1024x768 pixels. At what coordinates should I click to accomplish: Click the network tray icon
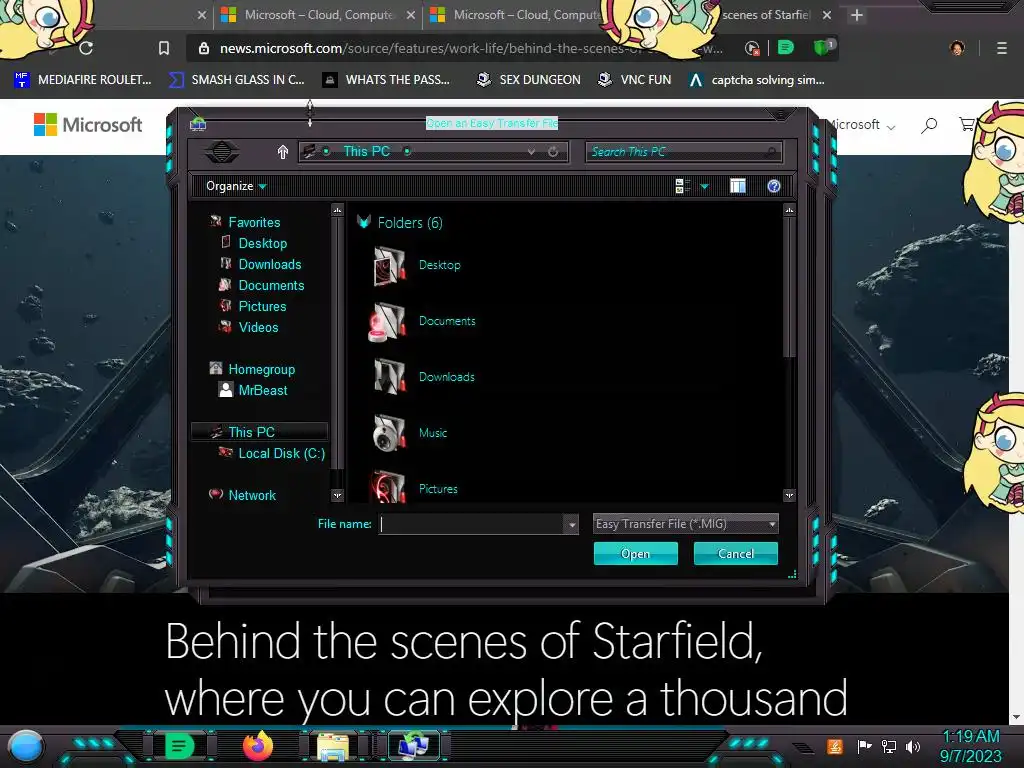(889, 746)
